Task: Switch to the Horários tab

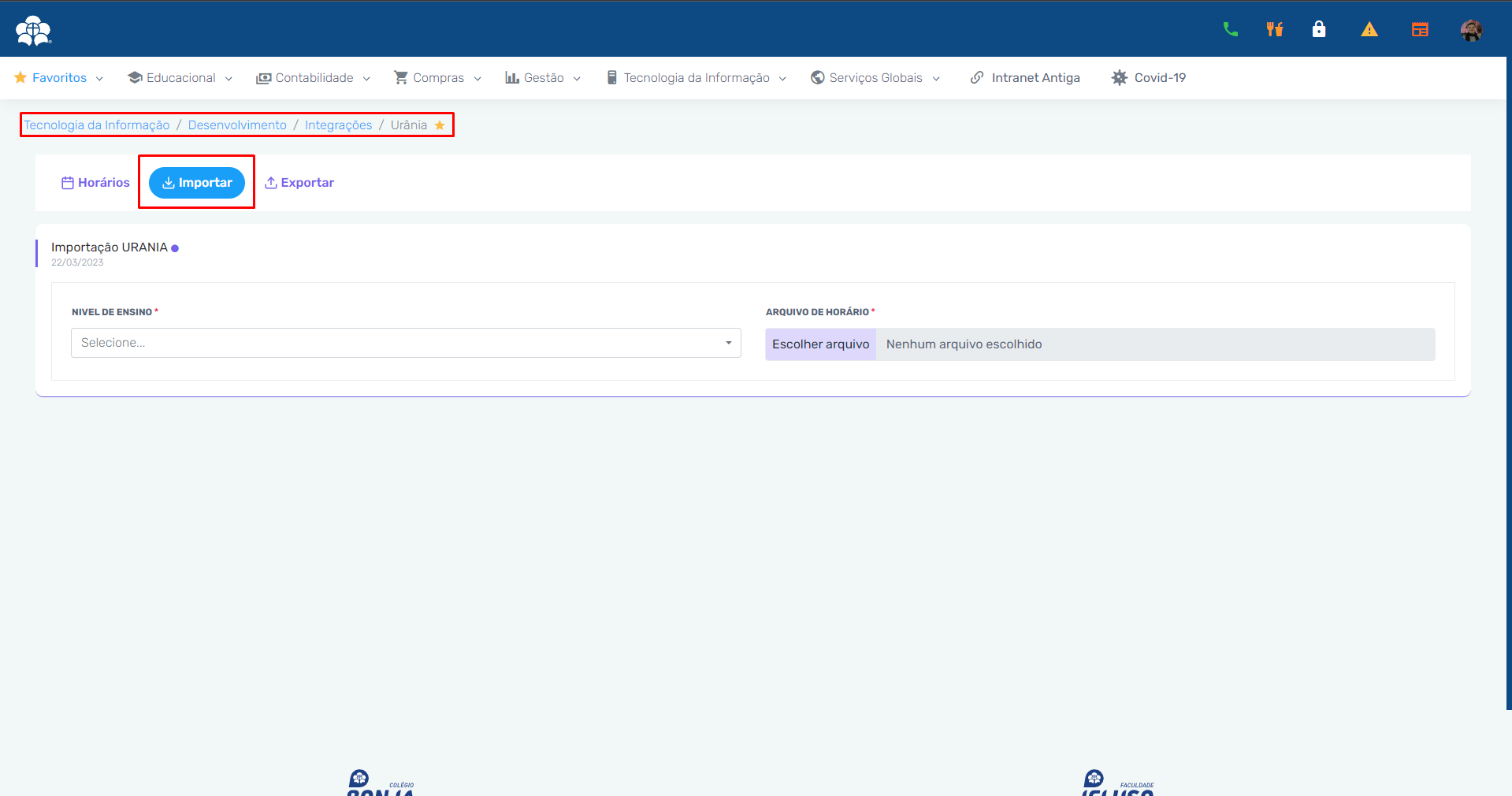Action: [95, 183]
